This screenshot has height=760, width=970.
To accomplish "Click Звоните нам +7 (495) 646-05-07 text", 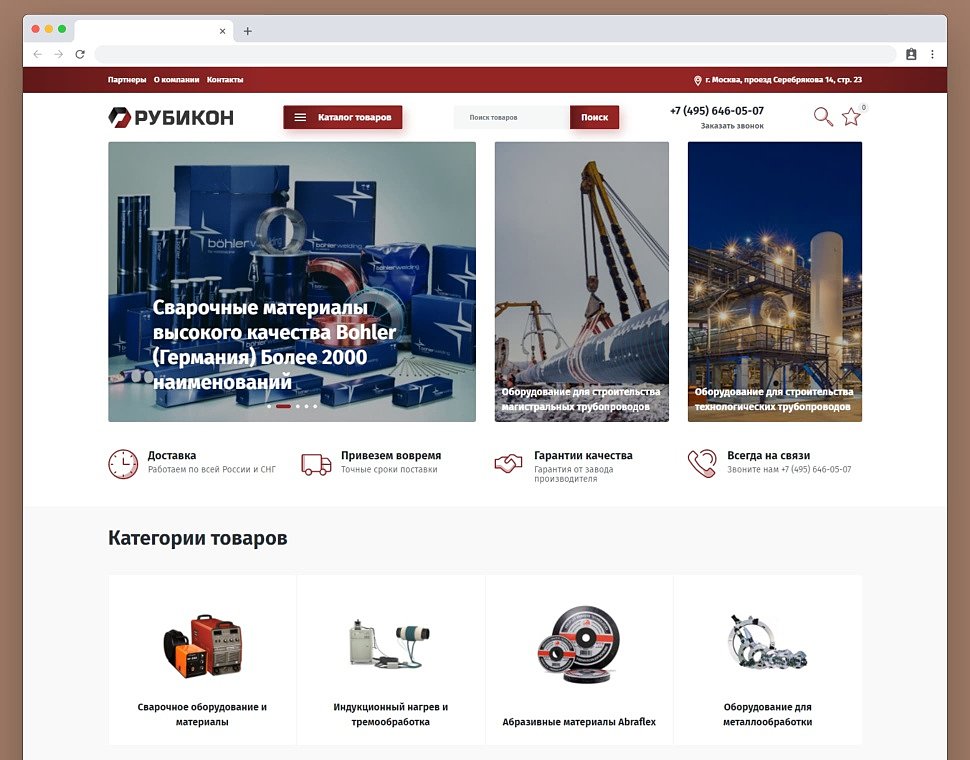I will 789,469.
